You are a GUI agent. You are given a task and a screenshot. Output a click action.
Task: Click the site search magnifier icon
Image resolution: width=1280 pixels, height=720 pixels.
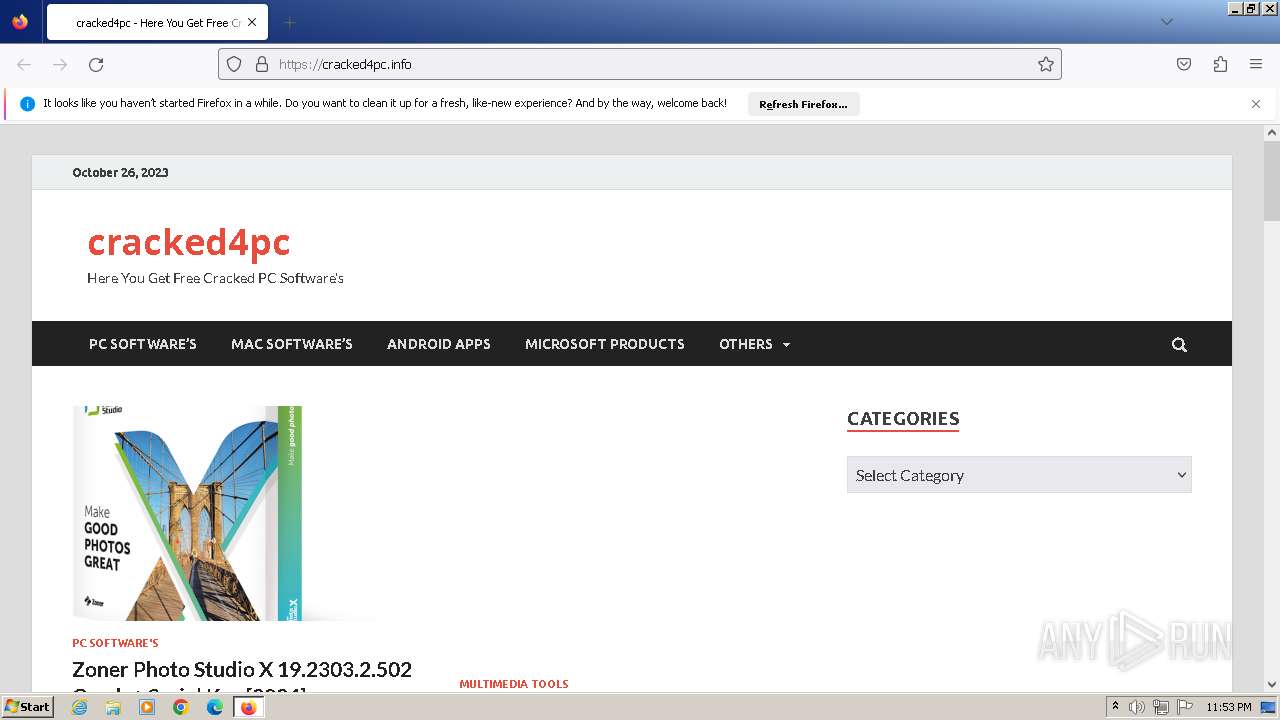[x=1179, y=344]
